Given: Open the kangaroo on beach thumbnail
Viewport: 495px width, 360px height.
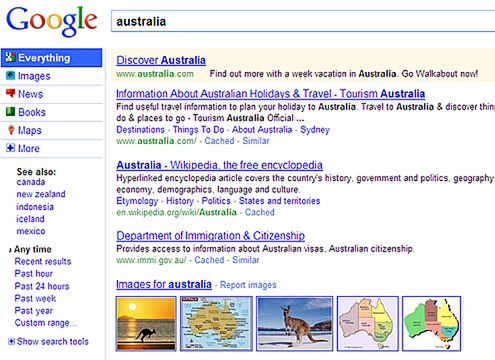Looking at the screenshot, I should [294, 324].
